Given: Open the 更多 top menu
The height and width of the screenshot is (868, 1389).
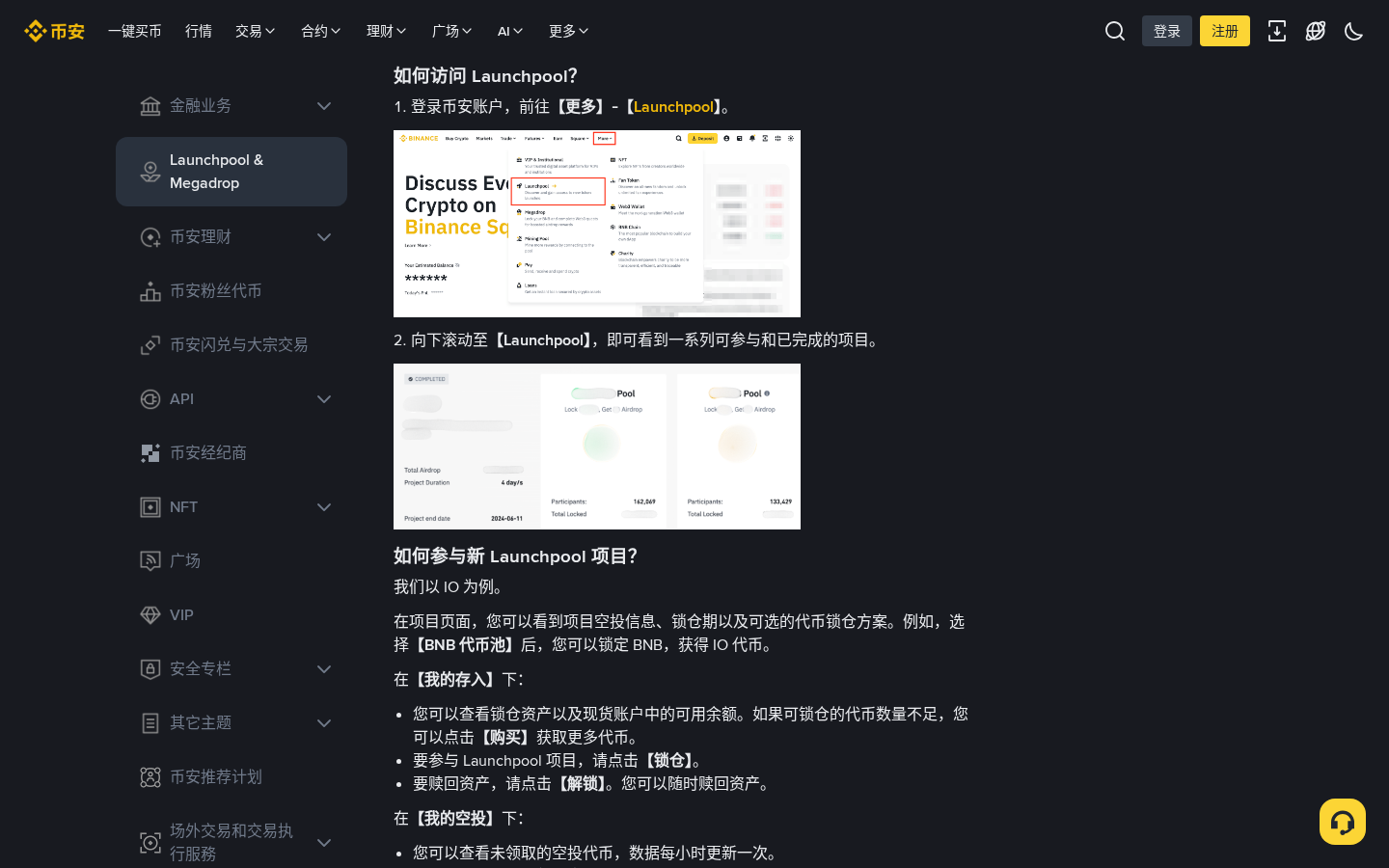Looking at the screenshot, I should pyautogui.click(x=569, y=31).
